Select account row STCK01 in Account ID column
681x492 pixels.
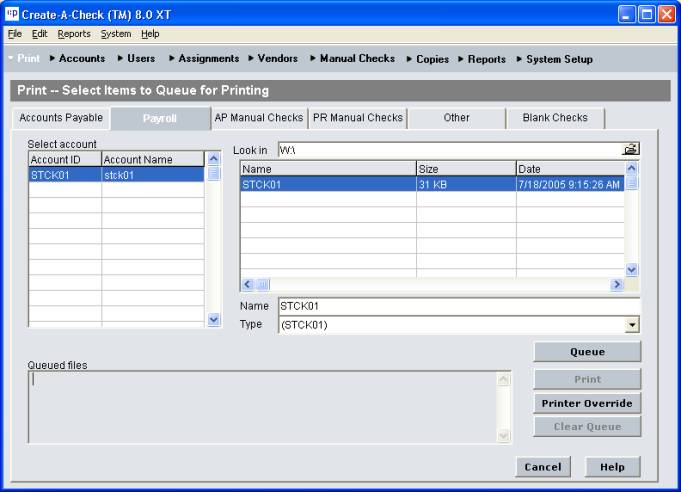click(x=65, y=175)
